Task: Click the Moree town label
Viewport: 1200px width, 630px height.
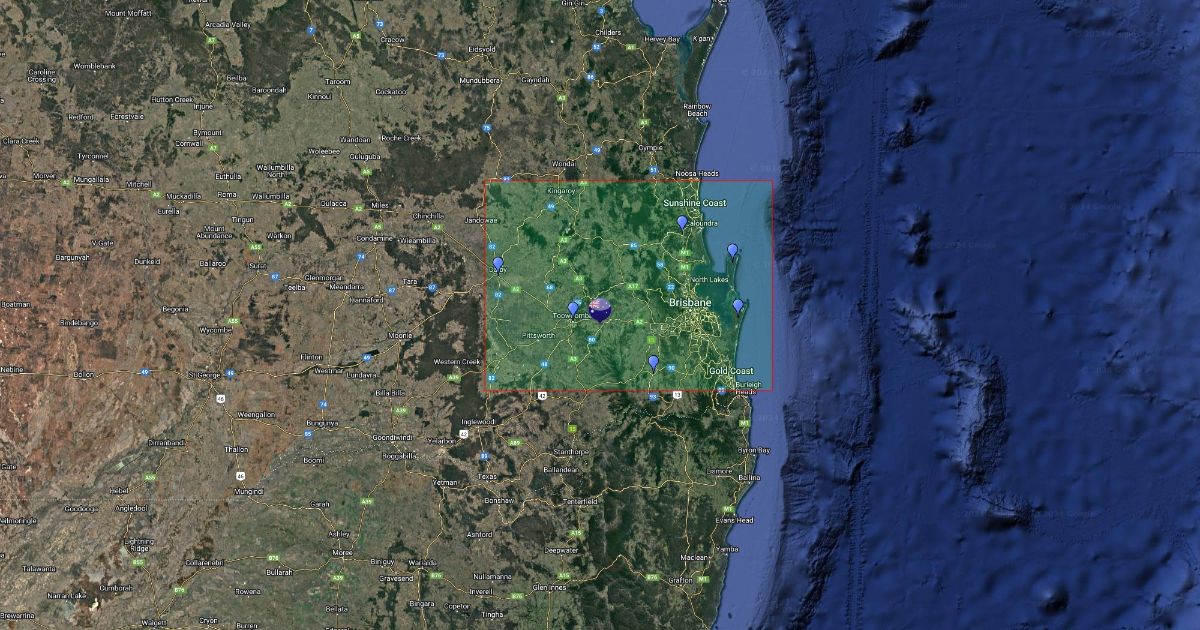Action: click(x=343, y=552)
